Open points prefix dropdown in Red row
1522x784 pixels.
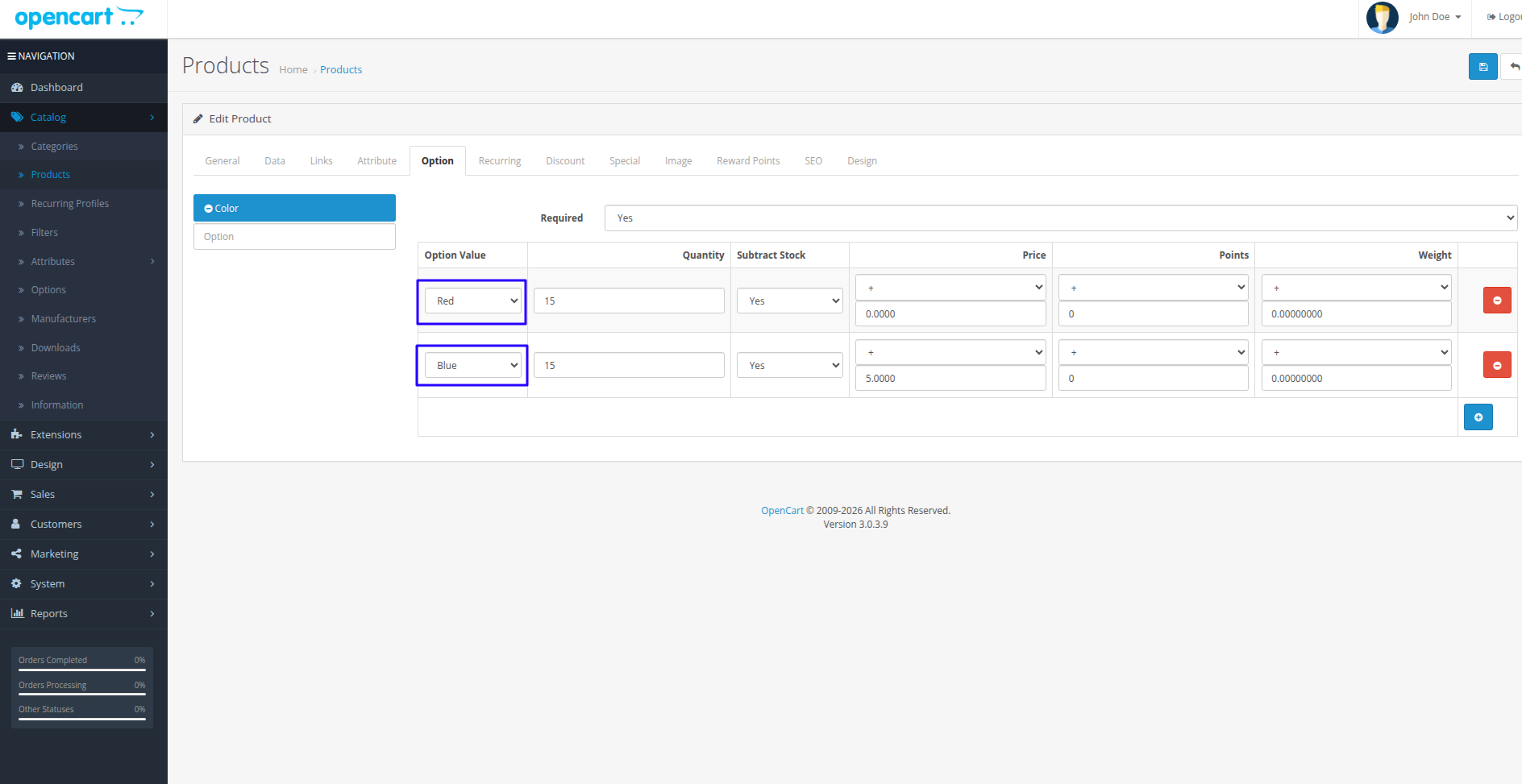[x=1154, y=288]
